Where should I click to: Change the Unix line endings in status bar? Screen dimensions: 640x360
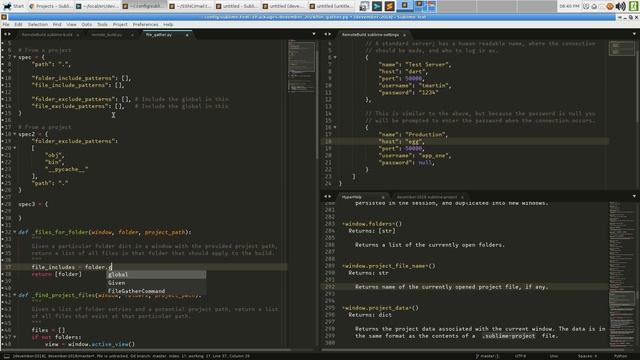pyautogui.click(x=554, y=356)
